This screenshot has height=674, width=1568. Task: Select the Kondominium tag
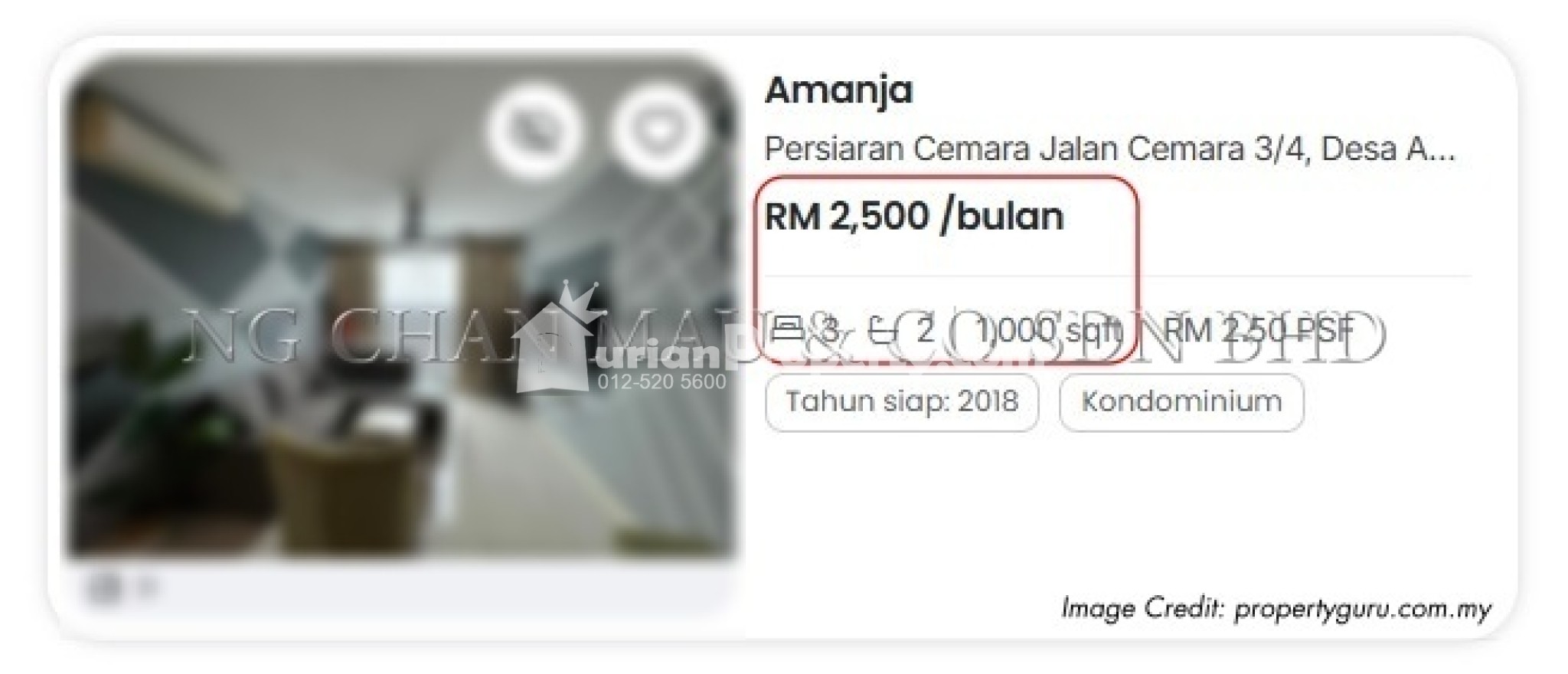click(1181, 402)
